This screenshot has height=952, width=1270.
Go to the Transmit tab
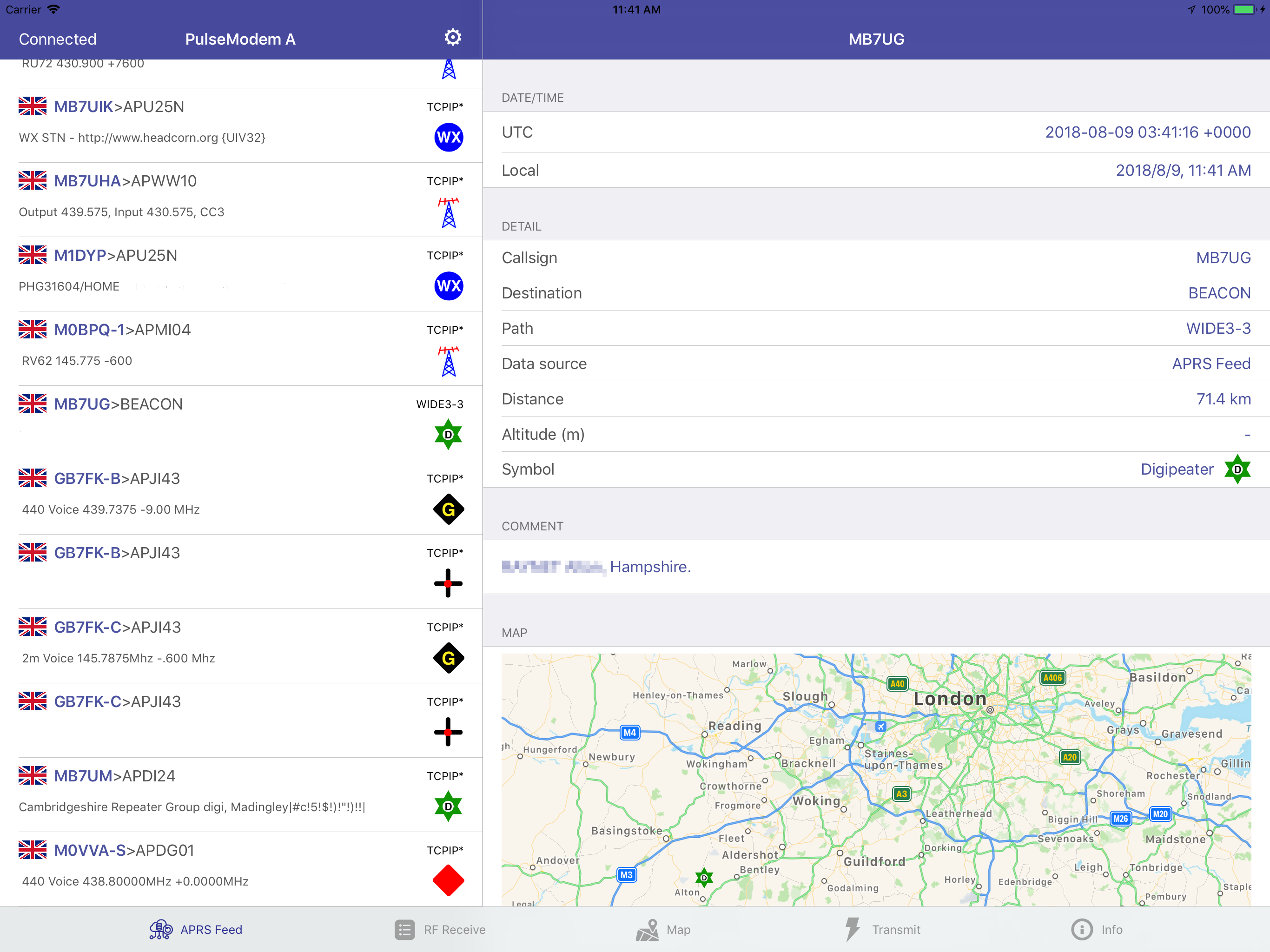[883, 930]
